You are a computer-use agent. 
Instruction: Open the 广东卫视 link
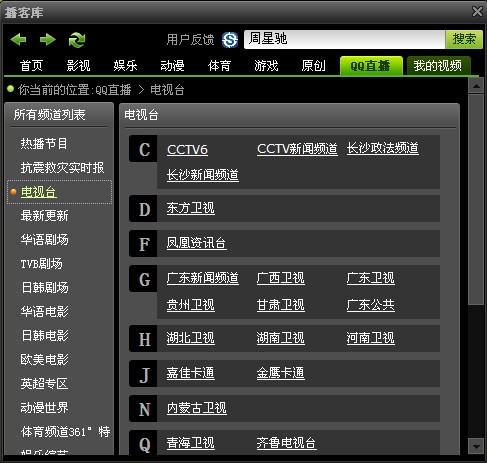click(371, 278)
